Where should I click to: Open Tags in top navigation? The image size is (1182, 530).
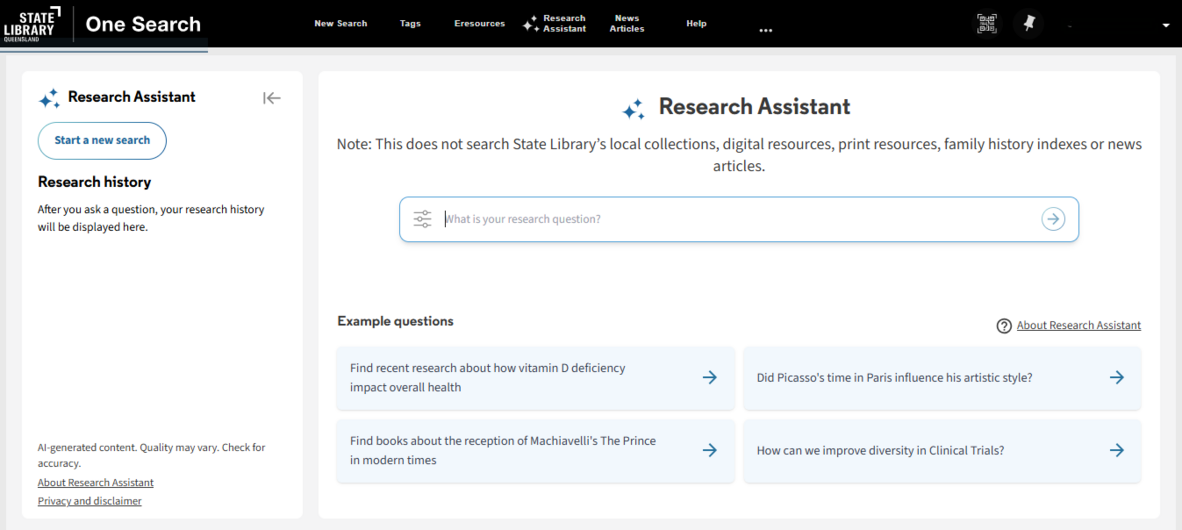click(410, 23)
